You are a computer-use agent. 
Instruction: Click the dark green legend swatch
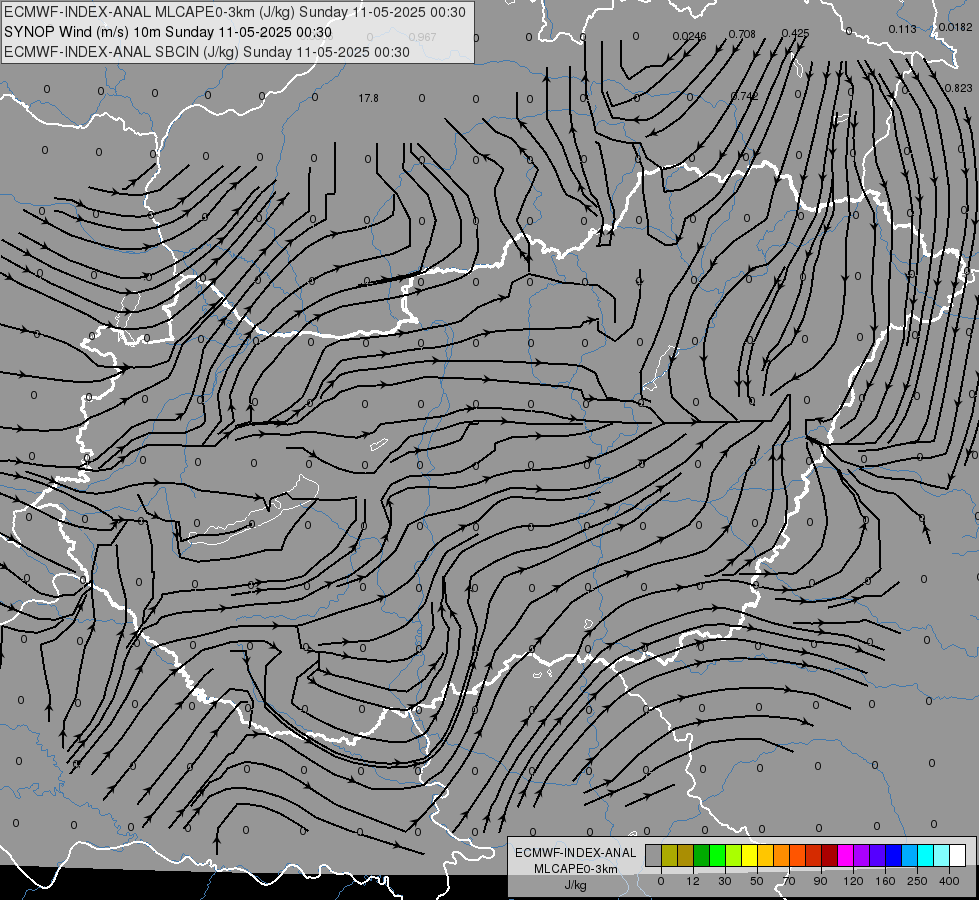702,856
